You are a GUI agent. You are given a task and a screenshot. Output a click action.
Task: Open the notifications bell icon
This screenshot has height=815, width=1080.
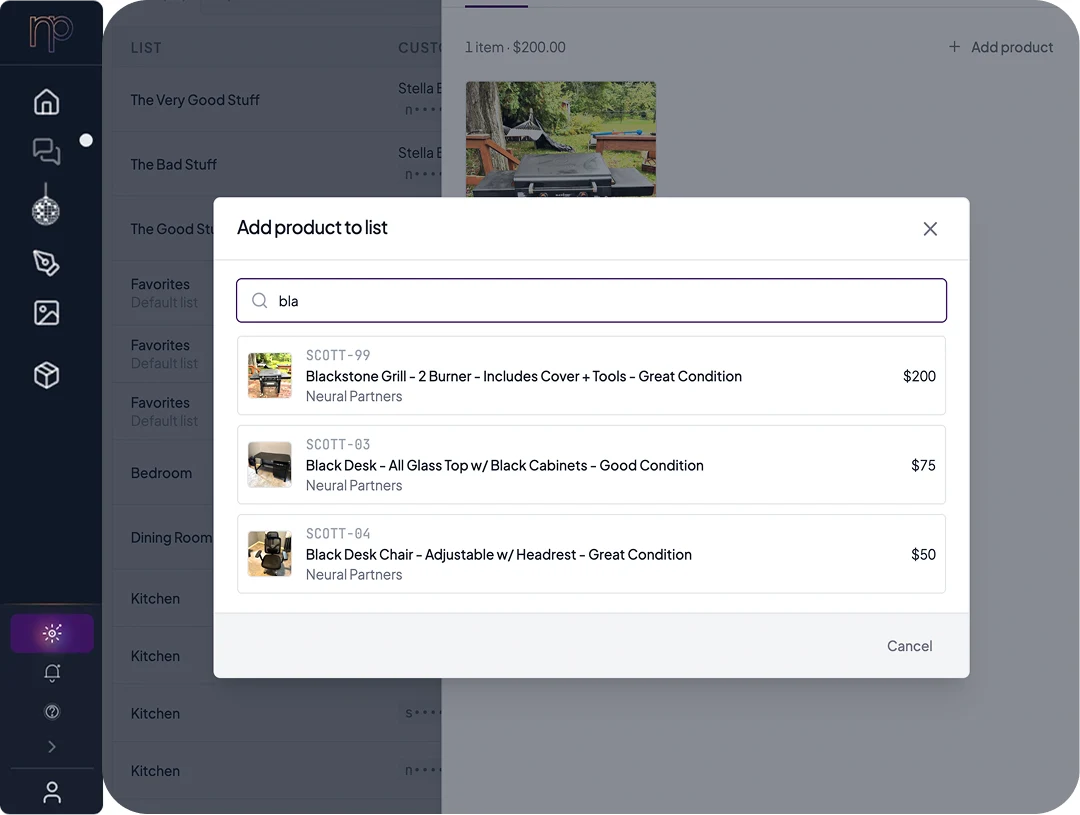point(52,672)
